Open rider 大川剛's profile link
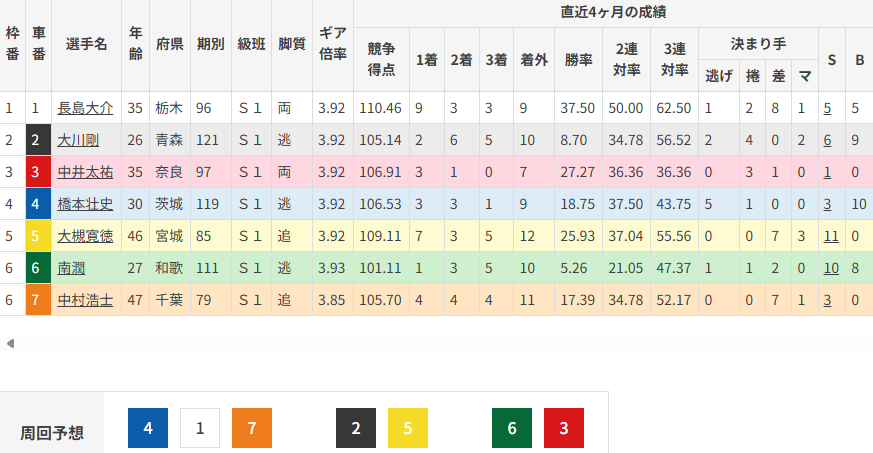This screenshot has height=453, width=873. point(78,140)
